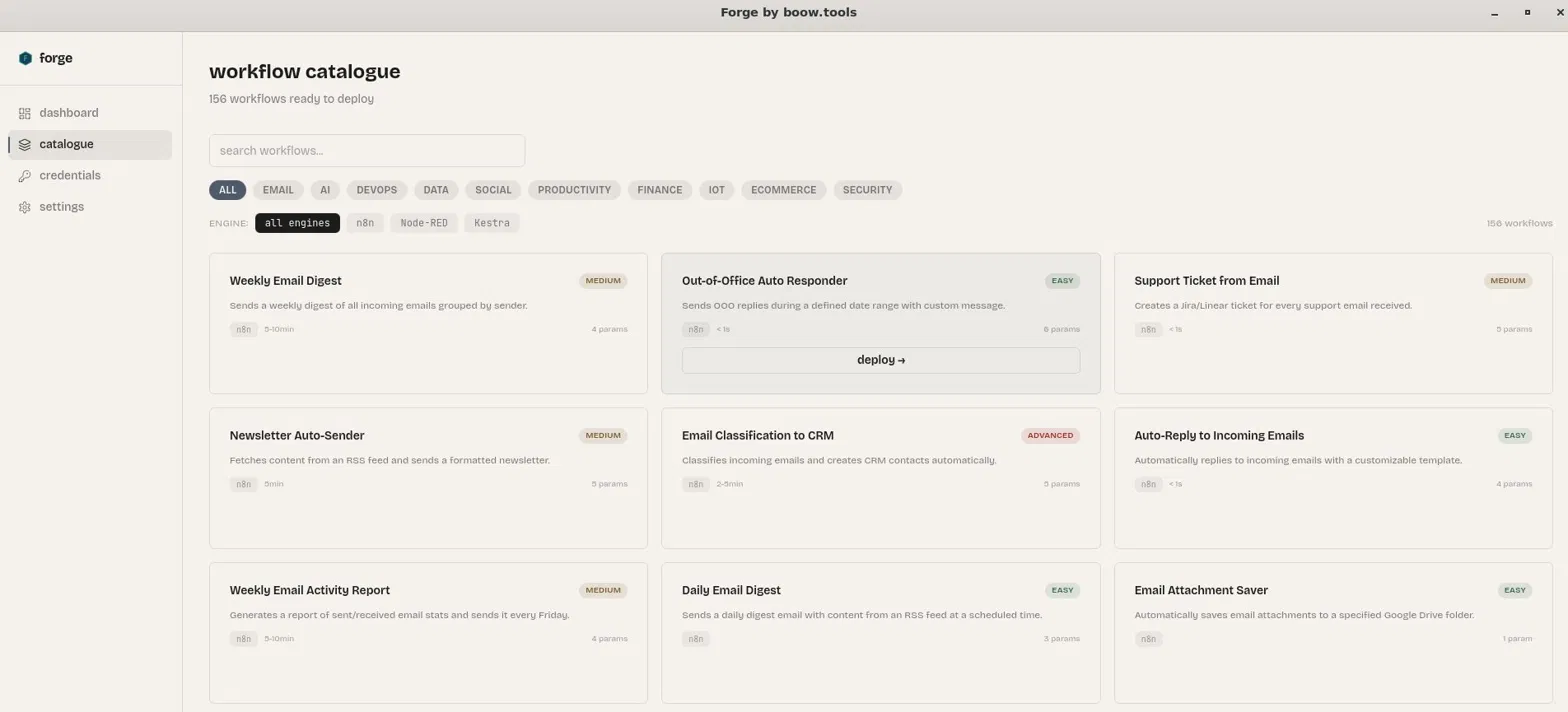Click '2-5min' on Email Classification card

730,484
